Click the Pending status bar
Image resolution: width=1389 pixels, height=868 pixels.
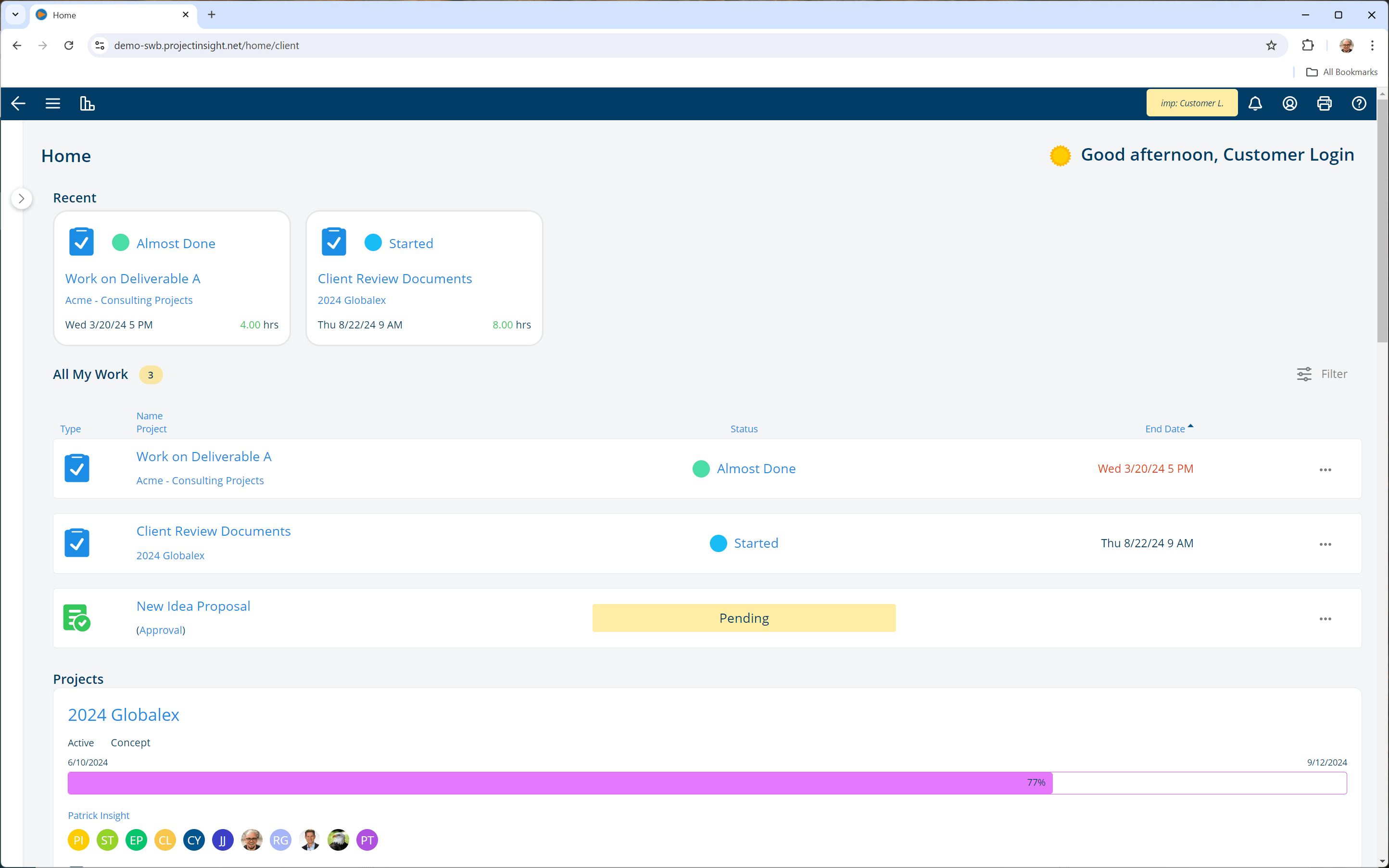coord(744,618)
